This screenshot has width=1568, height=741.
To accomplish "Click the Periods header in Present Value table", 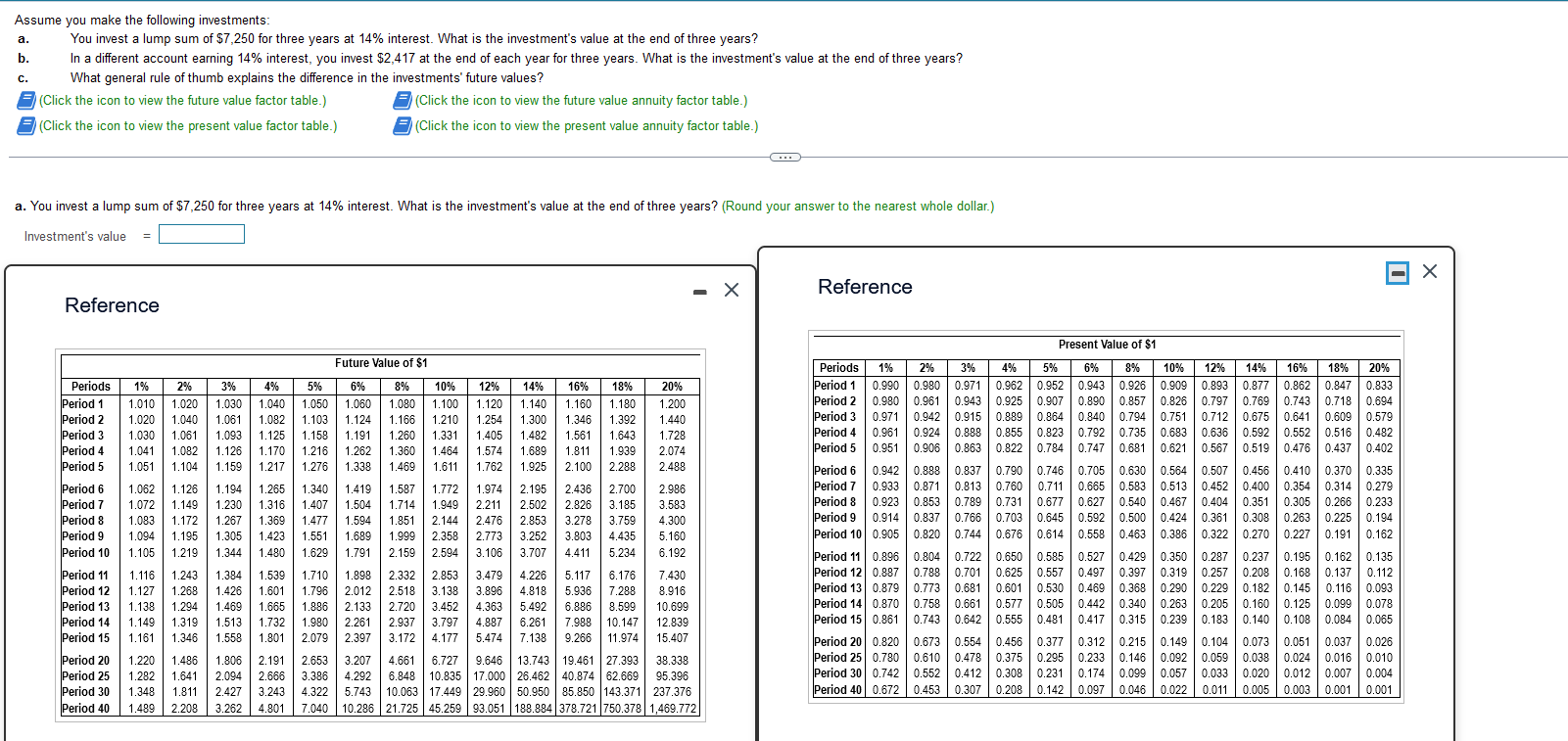I will [x=839, y=368].
